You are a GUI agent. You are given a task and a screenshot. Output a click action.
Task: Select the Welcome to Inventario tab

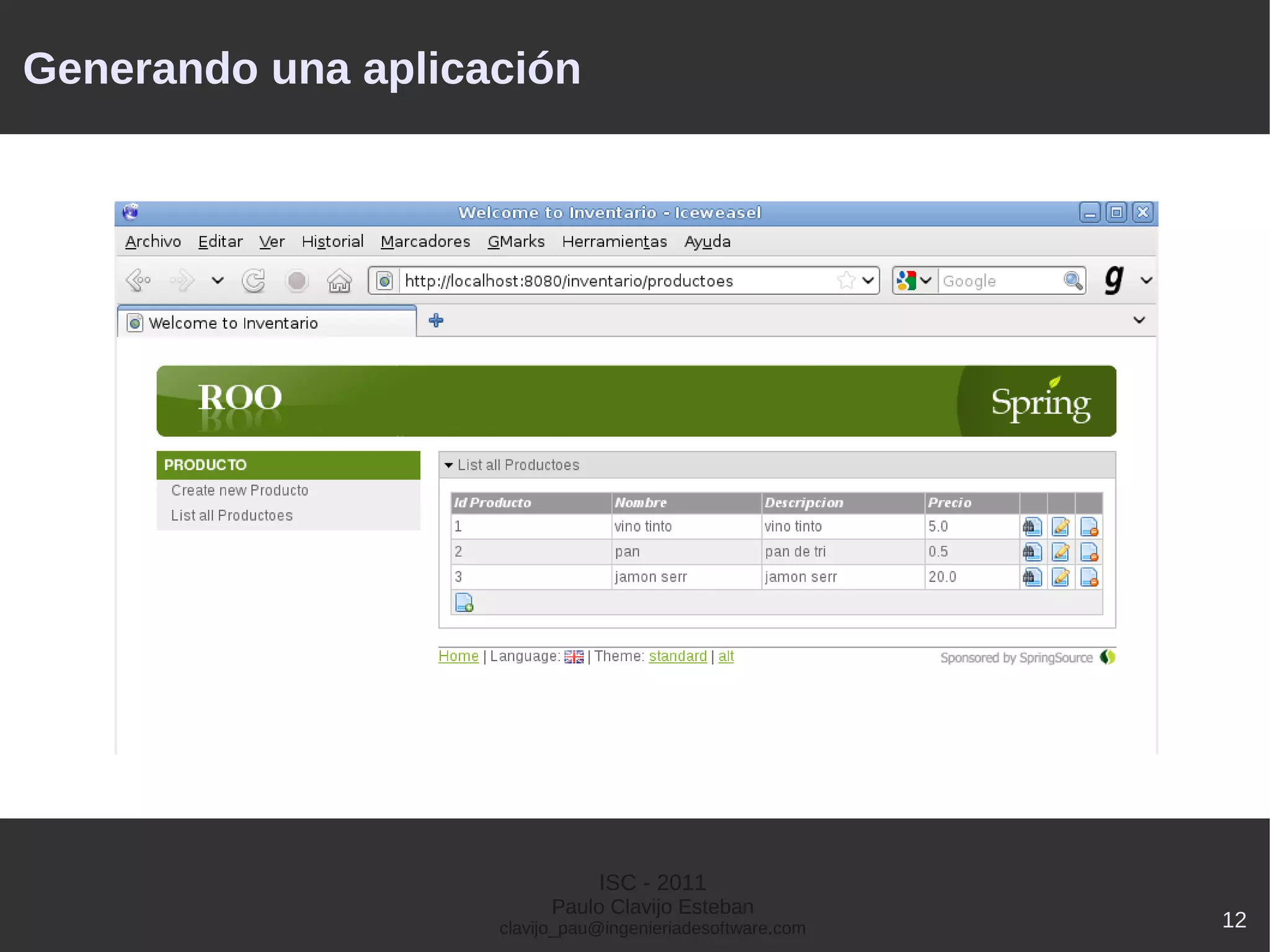[267, 323]
